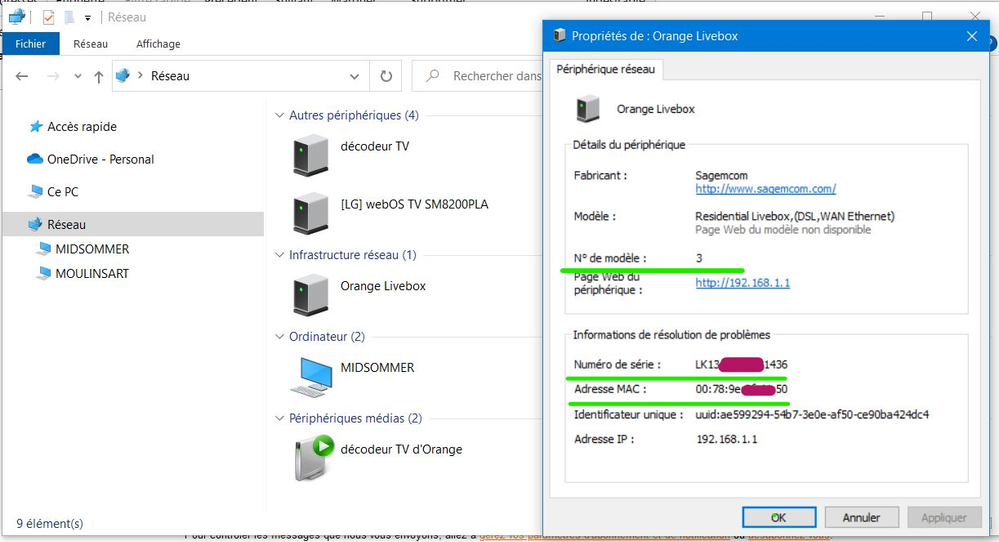Click the Accès rapide star icon
This screenshot has height=542, width=999.
(x=36, y=127)
